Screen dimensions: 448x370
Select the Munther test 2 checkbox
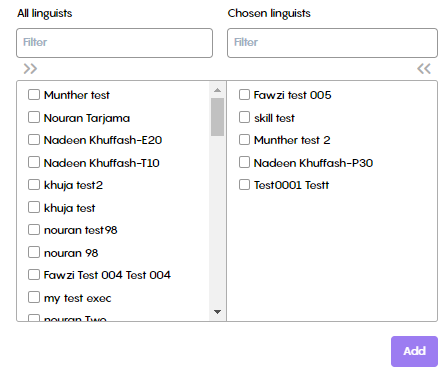pos(244,140)
